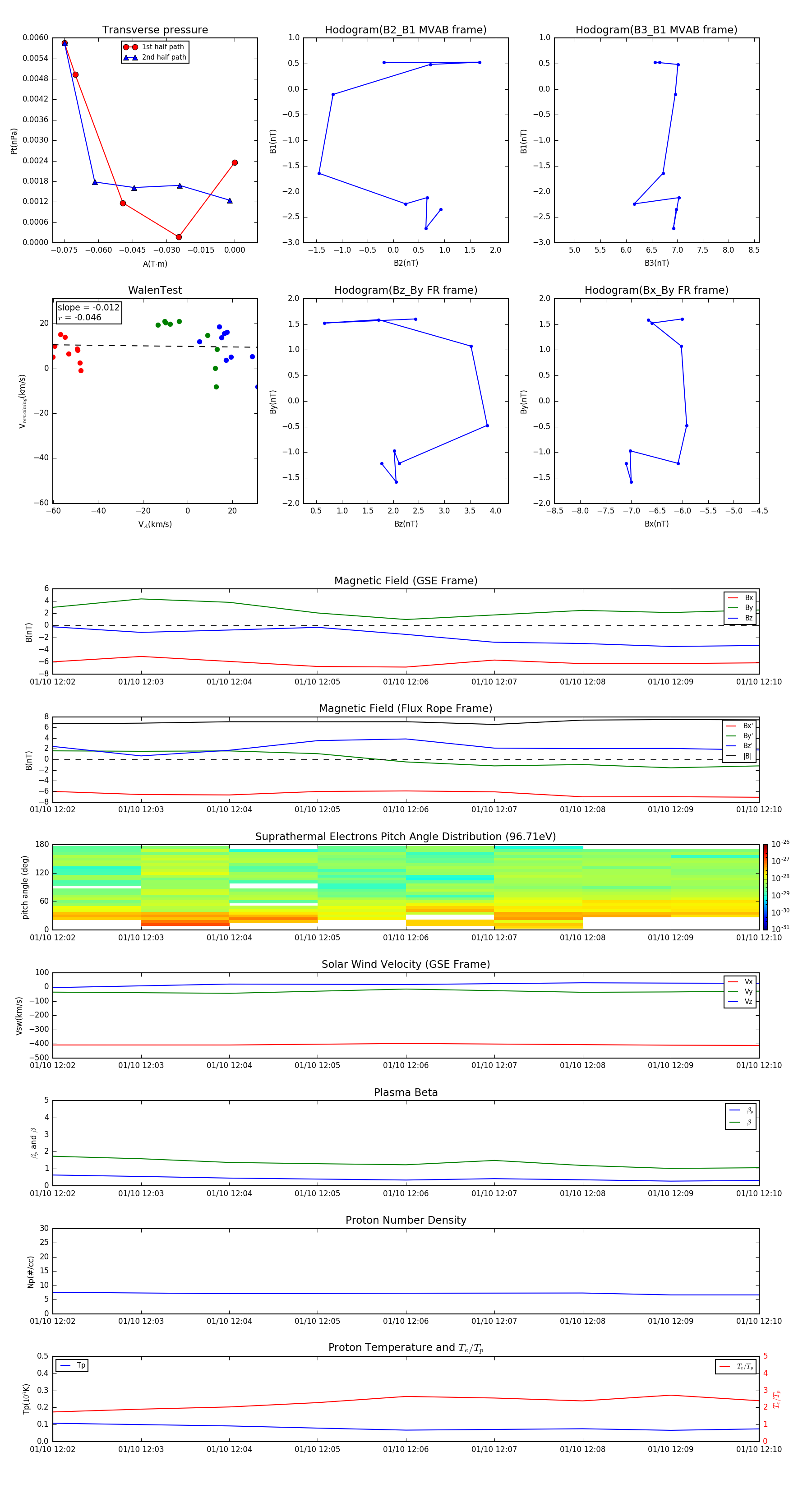
Task: Click the 'slope = -0.012' annotation
Action: click(x=88, y=308)
